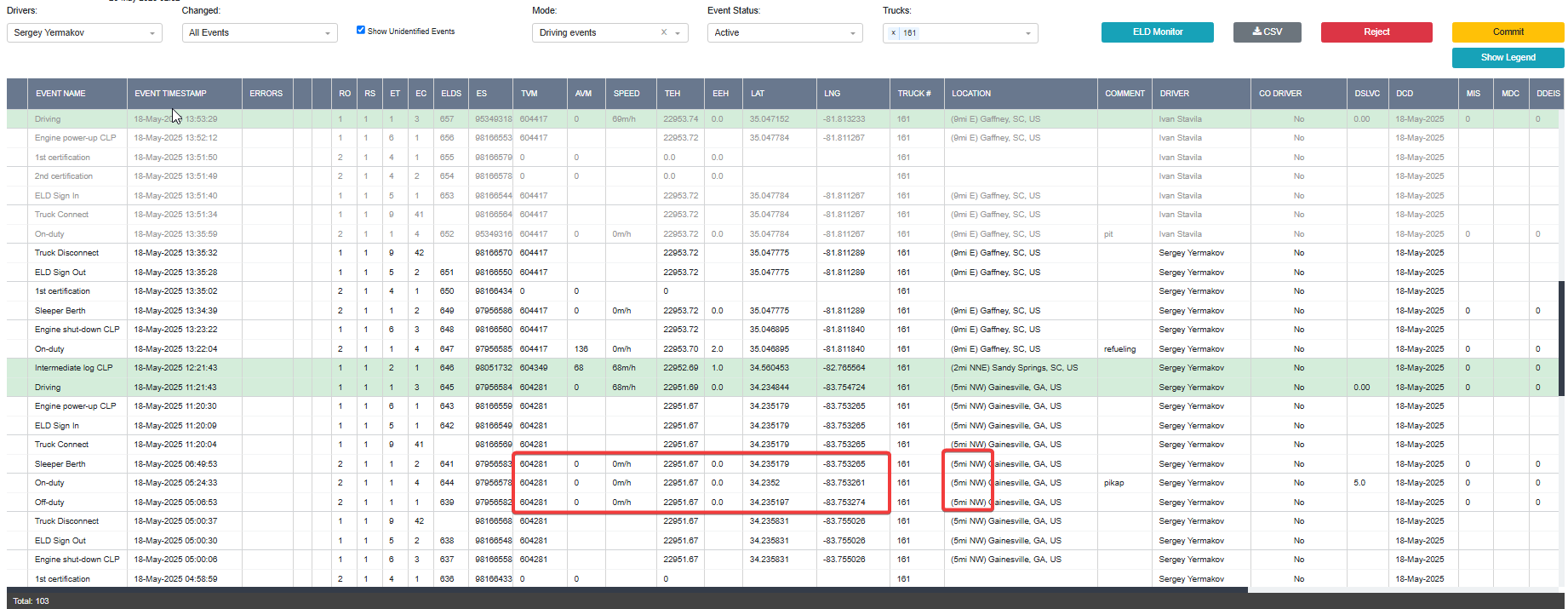This screenshot has height=609, width=1568.
Task: Click the red Reject button
Action: point(1376,32)
